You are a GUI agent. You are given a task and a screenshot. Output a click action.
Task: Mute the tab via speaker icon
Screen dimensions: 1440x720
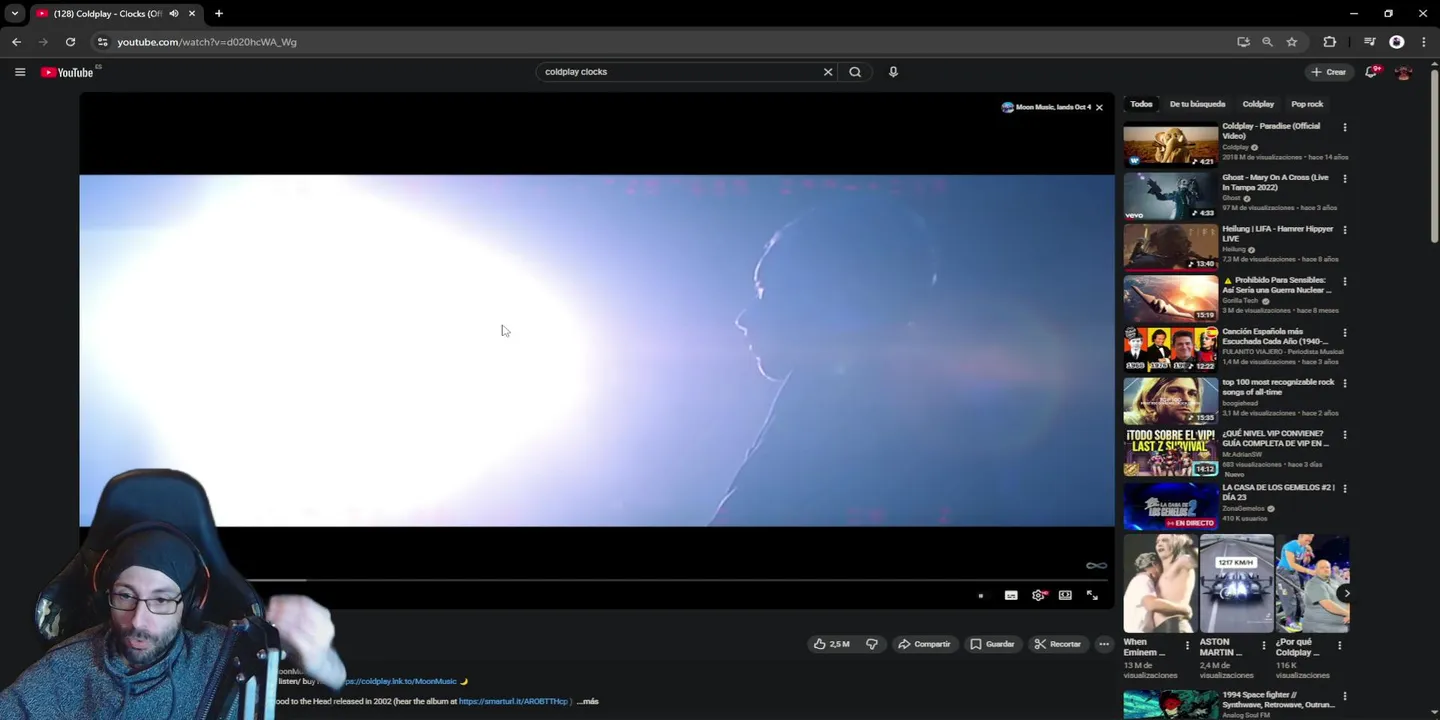[174, 13]
